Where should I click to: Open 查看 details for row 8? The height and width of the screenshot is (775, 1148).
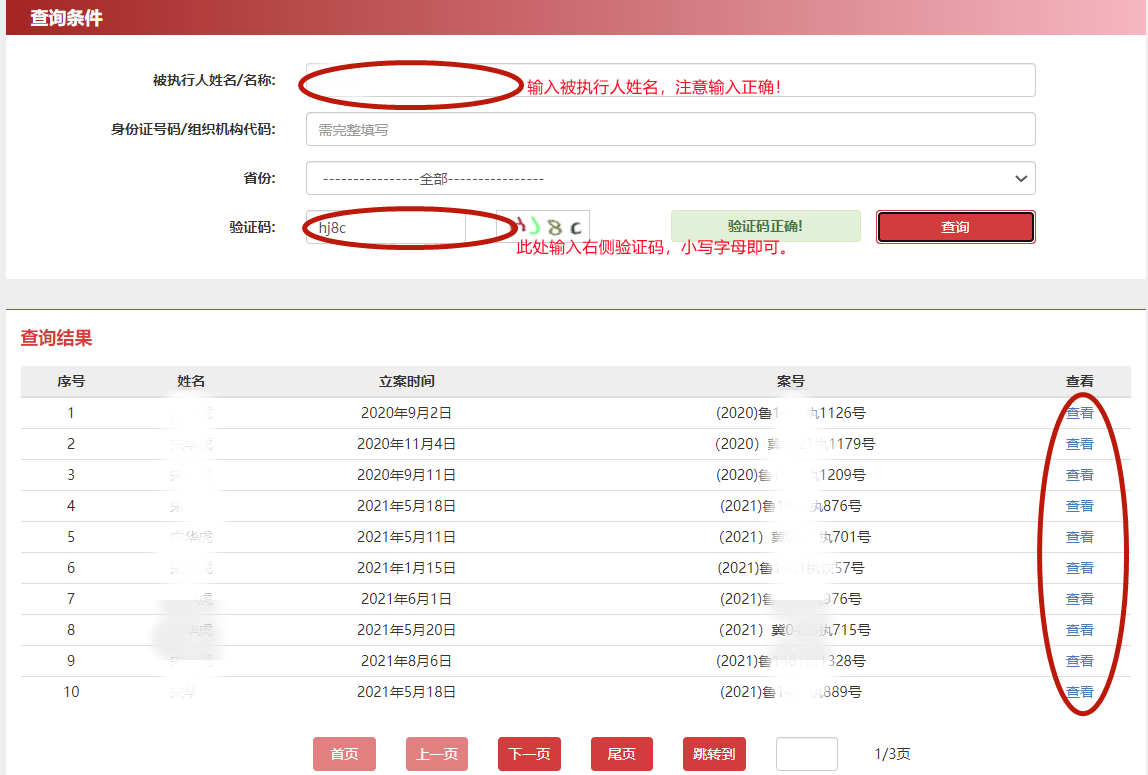click(x=1080, y=629)
